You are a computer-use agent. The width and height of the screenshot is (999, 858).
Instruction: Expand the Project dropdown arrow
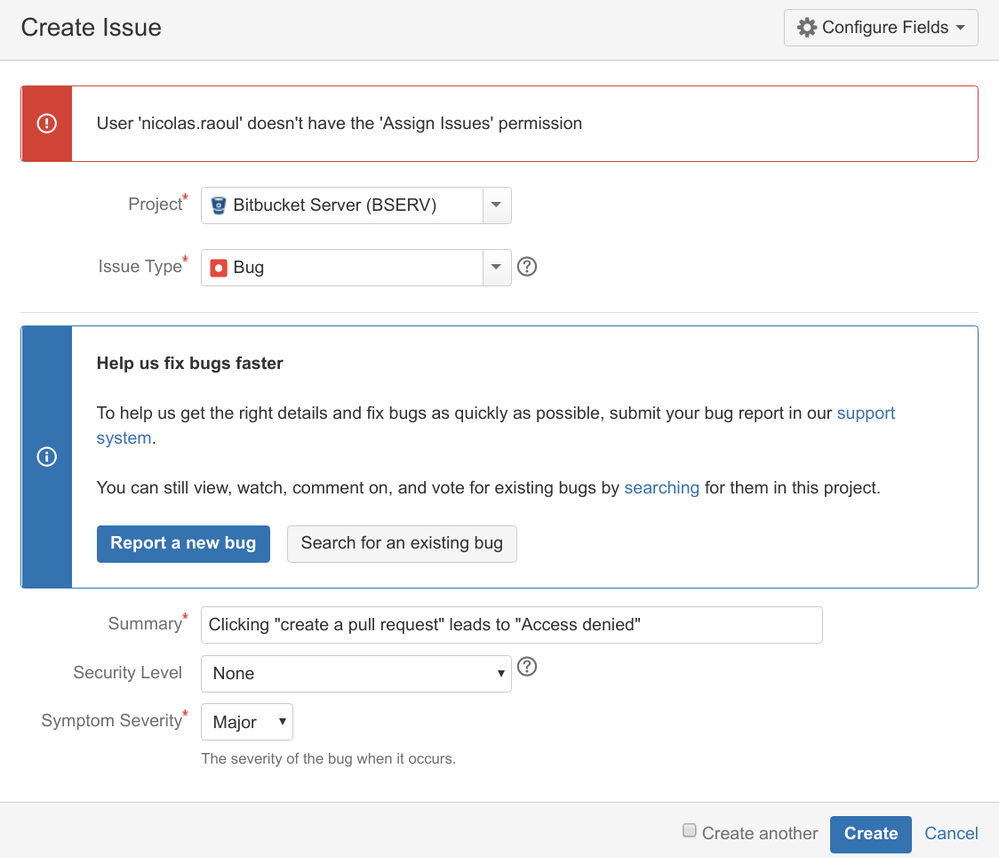[496, 205]
